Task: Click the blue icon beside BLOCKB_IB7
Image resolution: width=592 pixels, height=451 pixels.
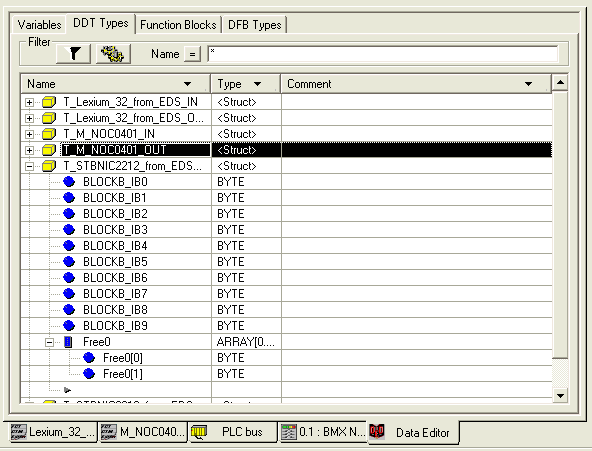Action: click(x=69, y=294)
